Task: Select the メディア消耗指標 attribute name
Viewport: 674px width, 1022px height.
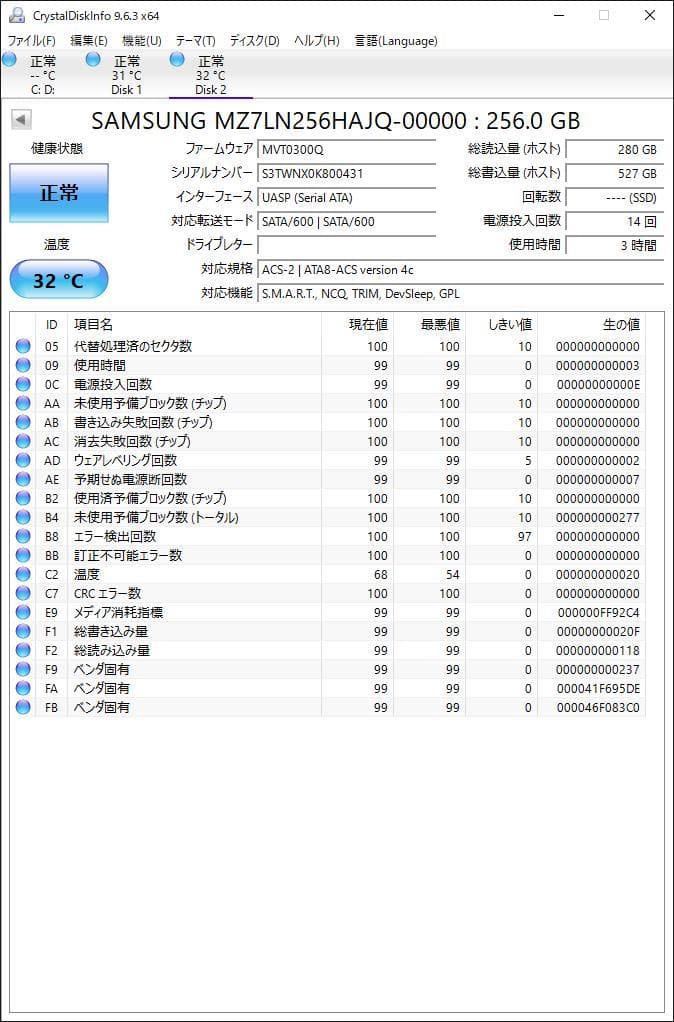Action: (118, 612)
